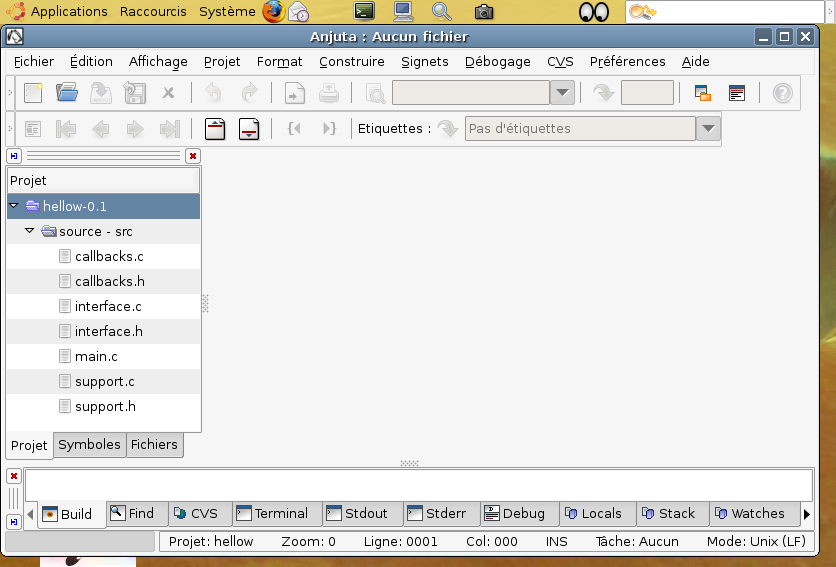The image size is (836, 567).
Task: Click the next message red-bottom page icon
Action: 249,129
